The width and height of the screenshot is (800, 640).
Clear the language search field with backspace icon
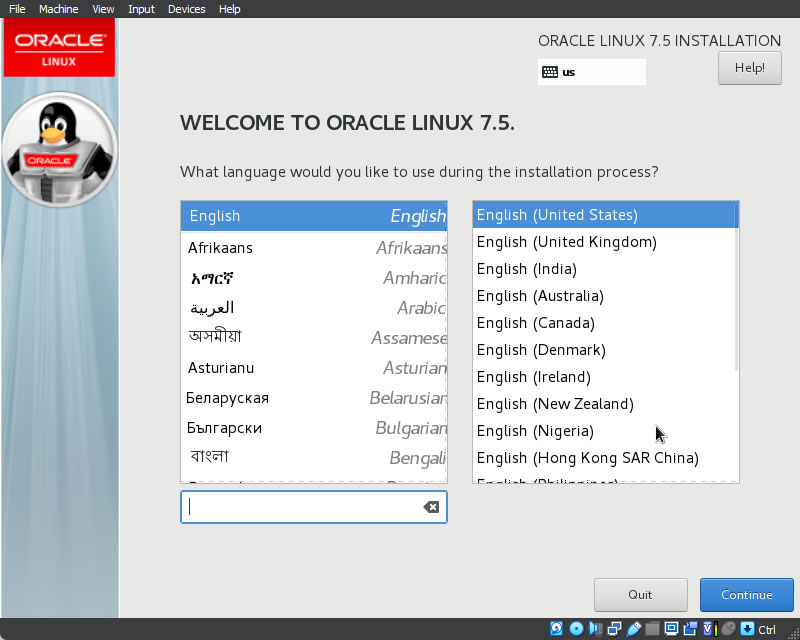pyautogui.click(x=431, y=507)
